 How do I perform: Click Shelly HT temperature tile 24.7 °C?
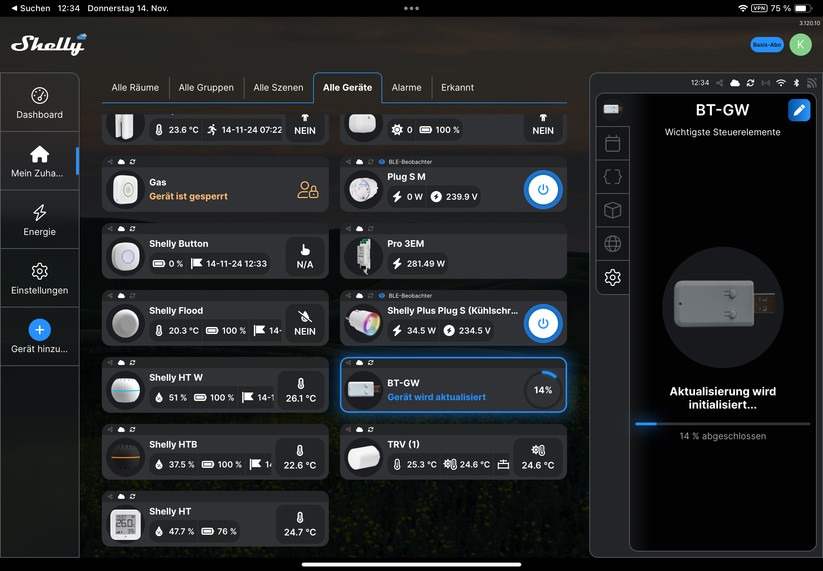(x=300, y=524)
